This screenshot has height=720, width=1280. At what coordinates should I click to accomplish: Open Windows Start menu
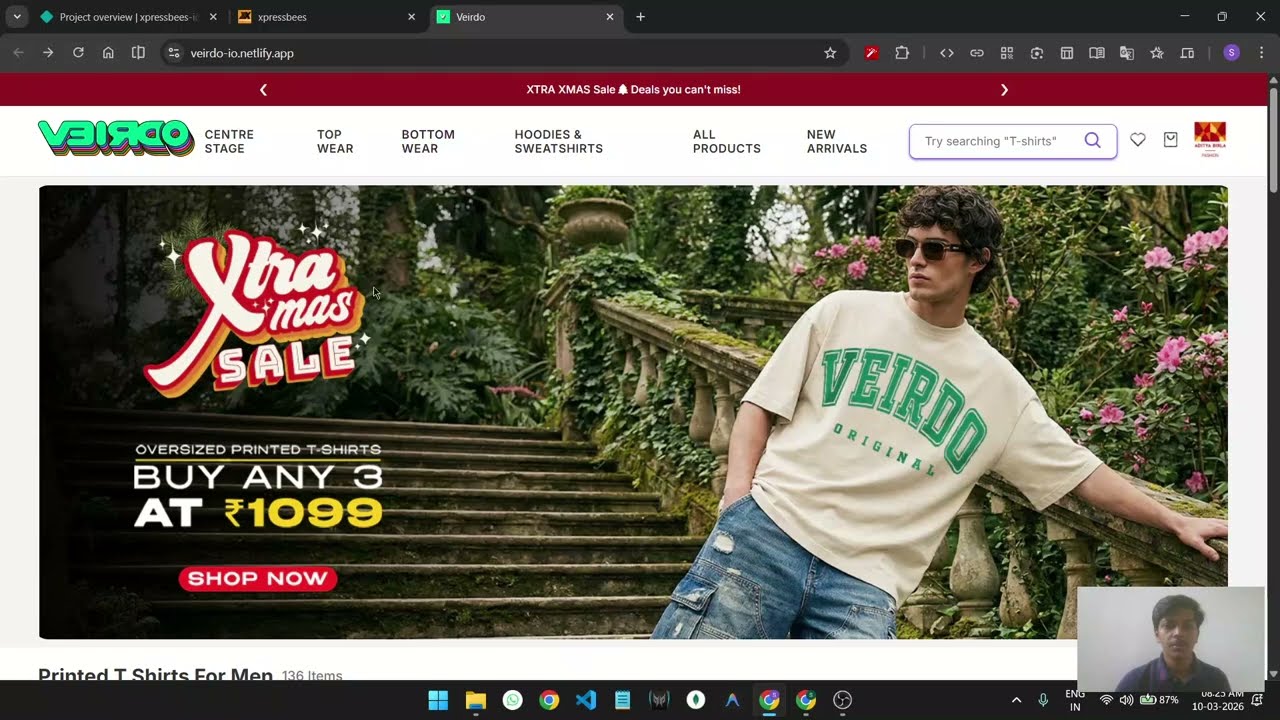(x=438, y=700)
